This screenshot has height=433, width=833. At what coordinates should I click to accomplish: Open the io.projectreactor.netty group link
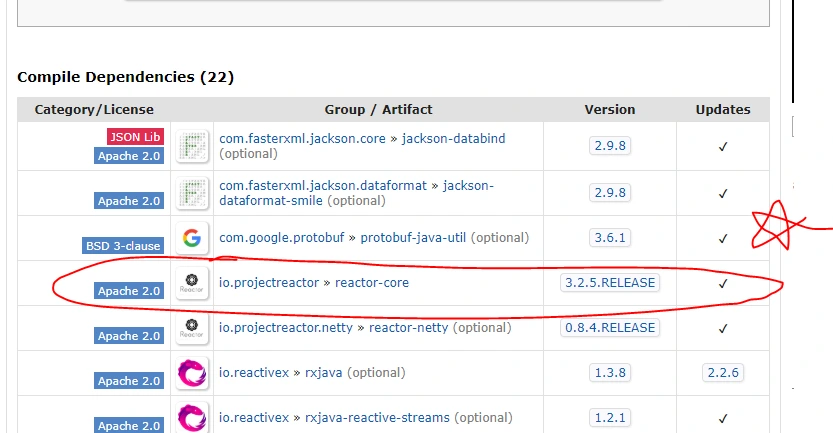click(286, 328)
